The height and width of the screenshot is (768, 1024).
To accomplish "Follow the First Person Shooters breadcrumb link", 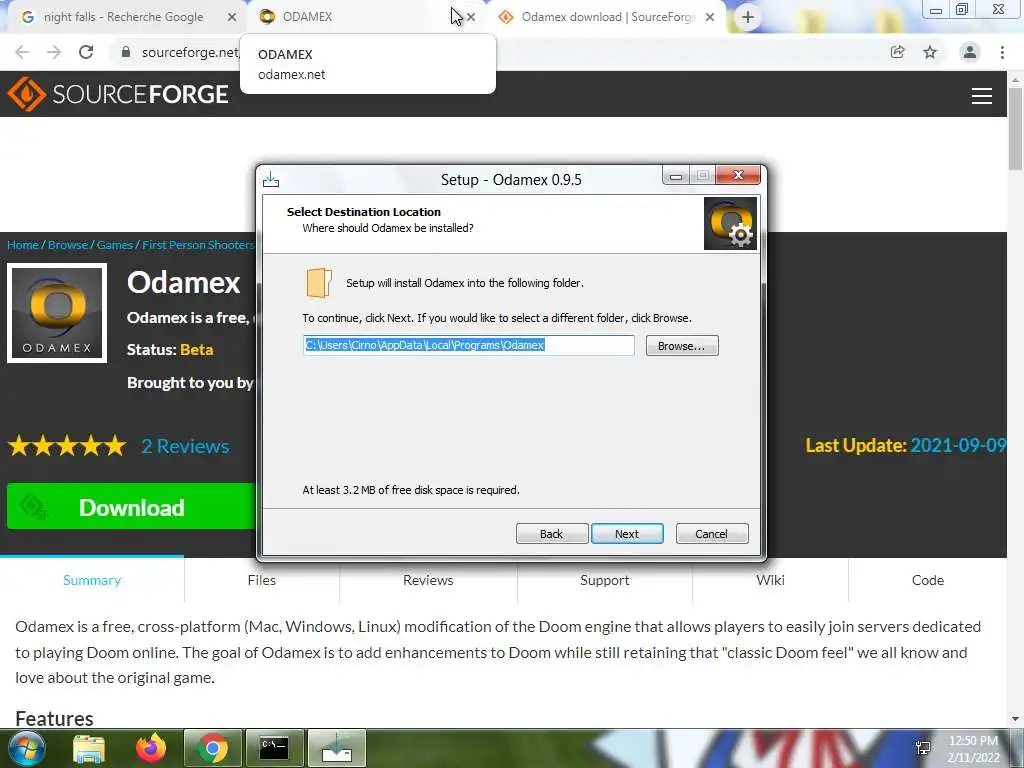I will point(198,245).
